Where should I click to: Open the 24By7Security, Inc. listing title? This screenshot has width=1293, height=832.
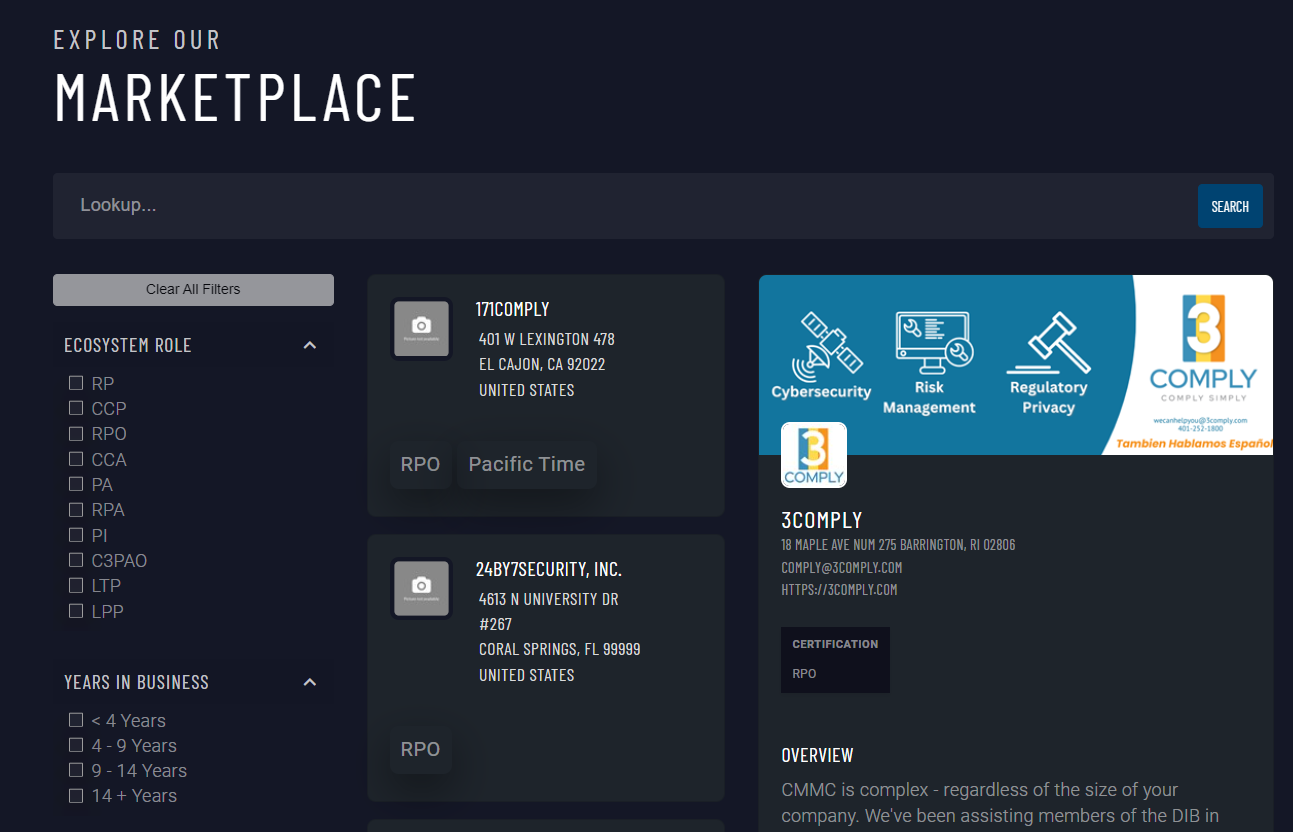[548, 569]
